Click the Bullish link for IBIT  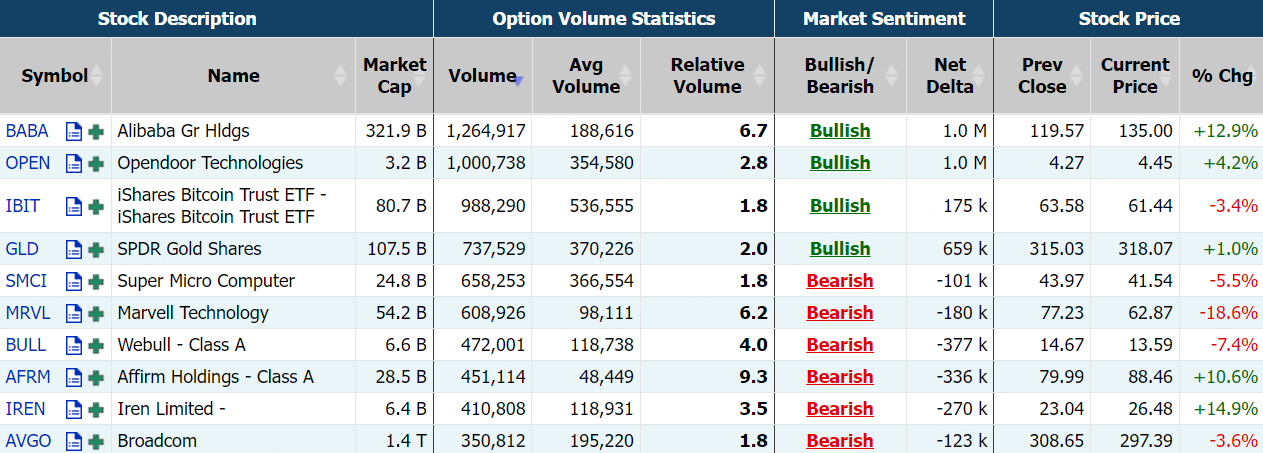coord(840,206)
